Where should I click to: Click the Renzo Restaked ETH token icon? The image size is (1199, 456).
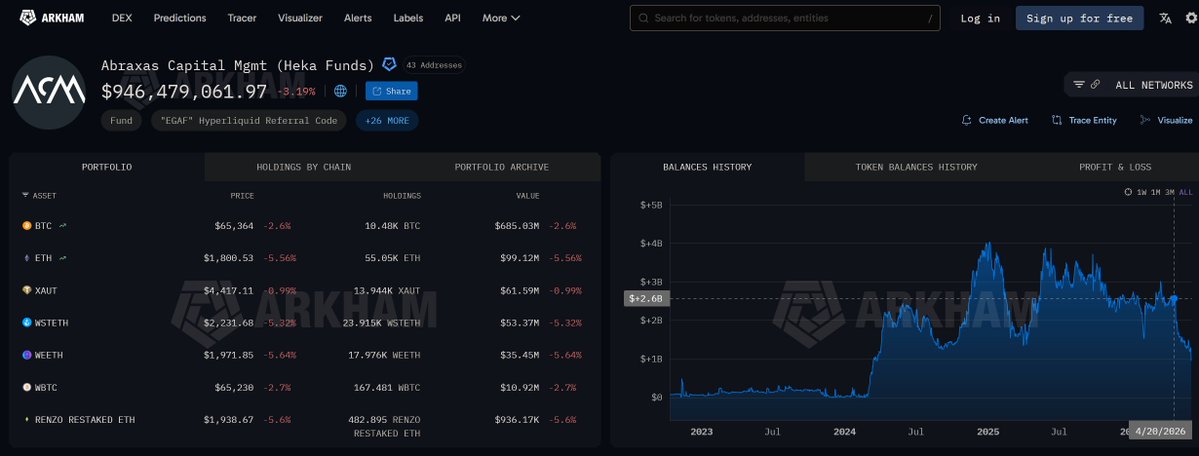tap(27, 419)
